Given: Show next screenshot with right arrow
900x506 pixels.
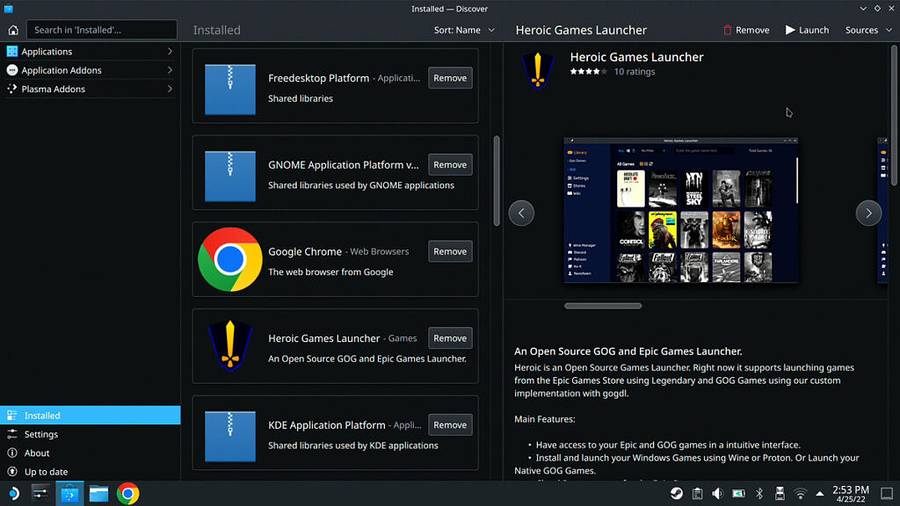Looking at the screenshot, I should 868,213.
